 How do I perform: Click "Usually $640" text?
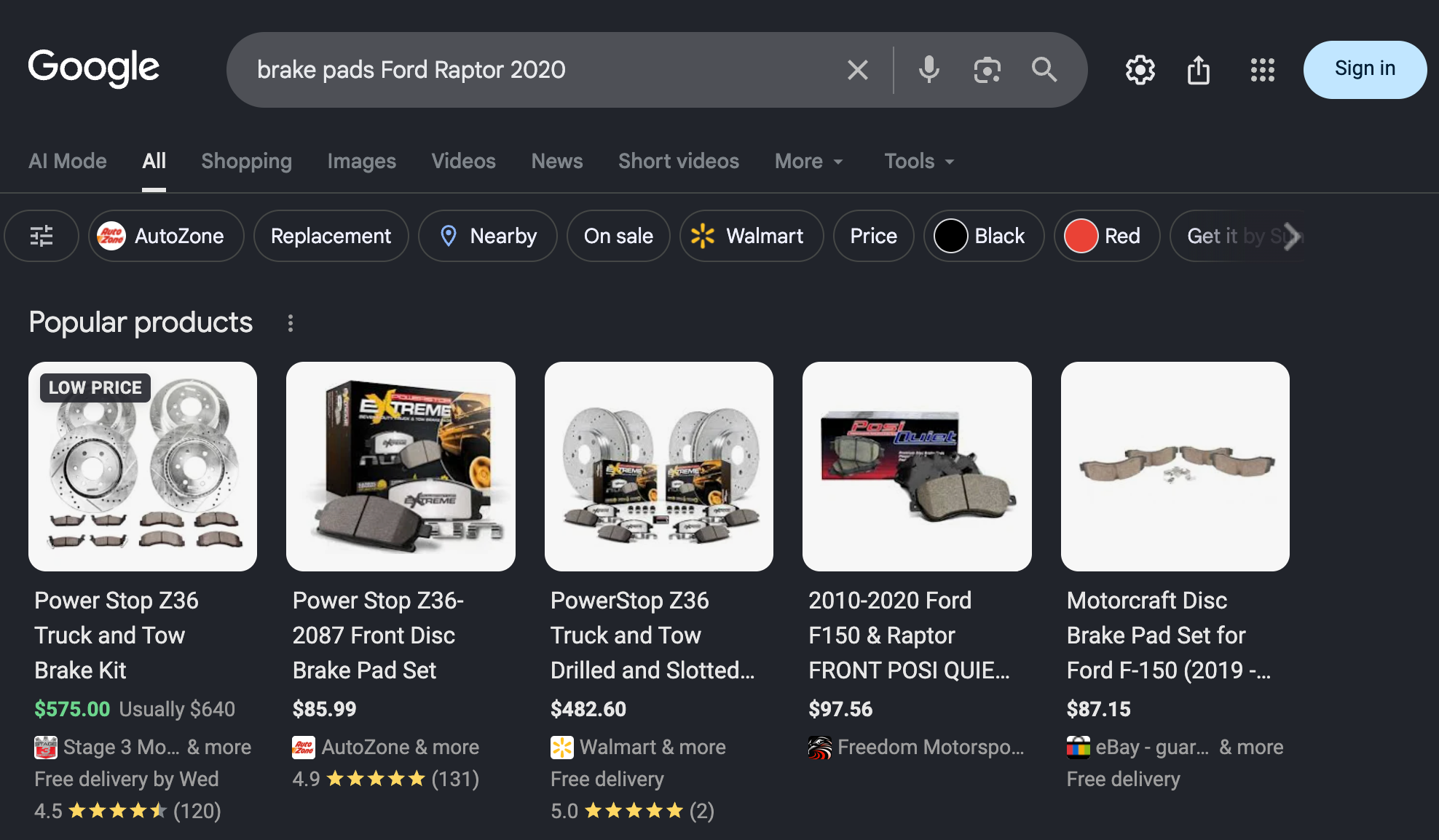[x=177, y=709]
